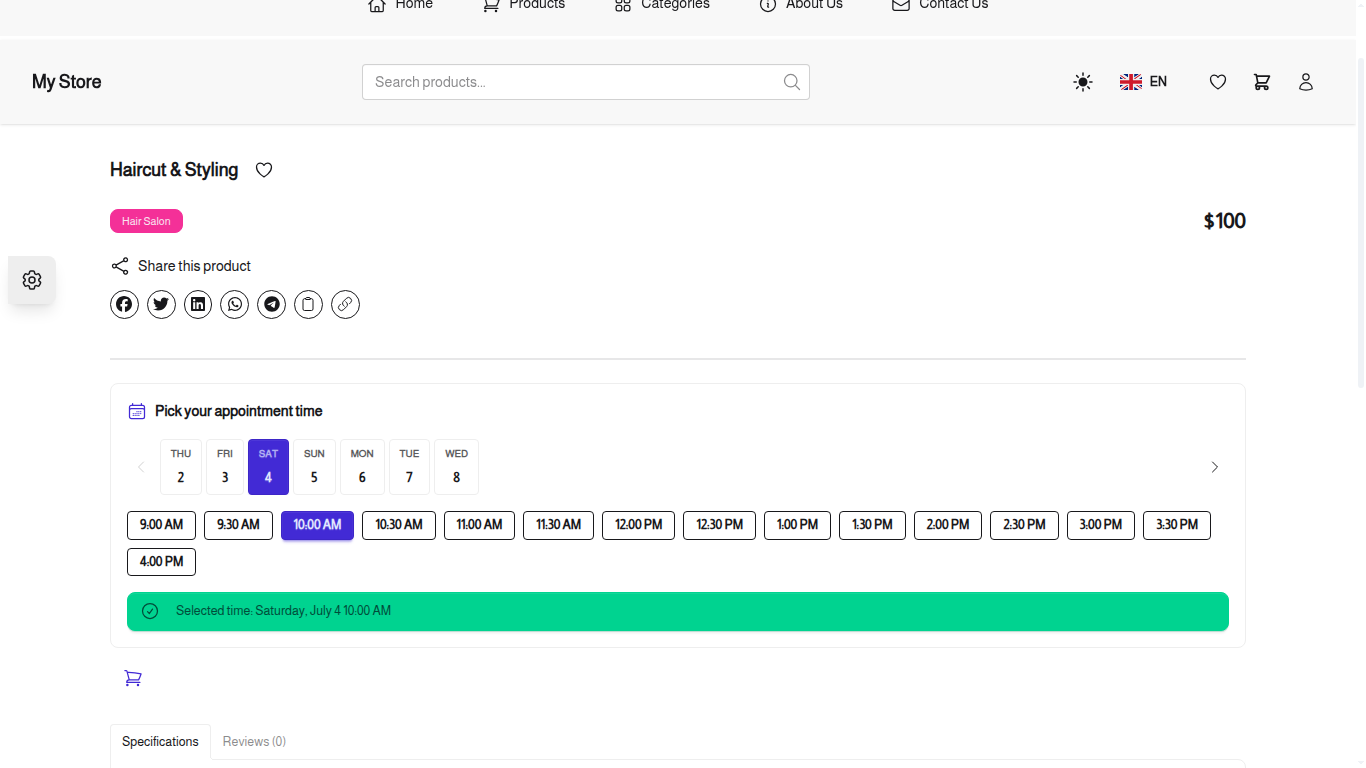Show previous week of dates
1366x768 pixels.
coord(141,467)
